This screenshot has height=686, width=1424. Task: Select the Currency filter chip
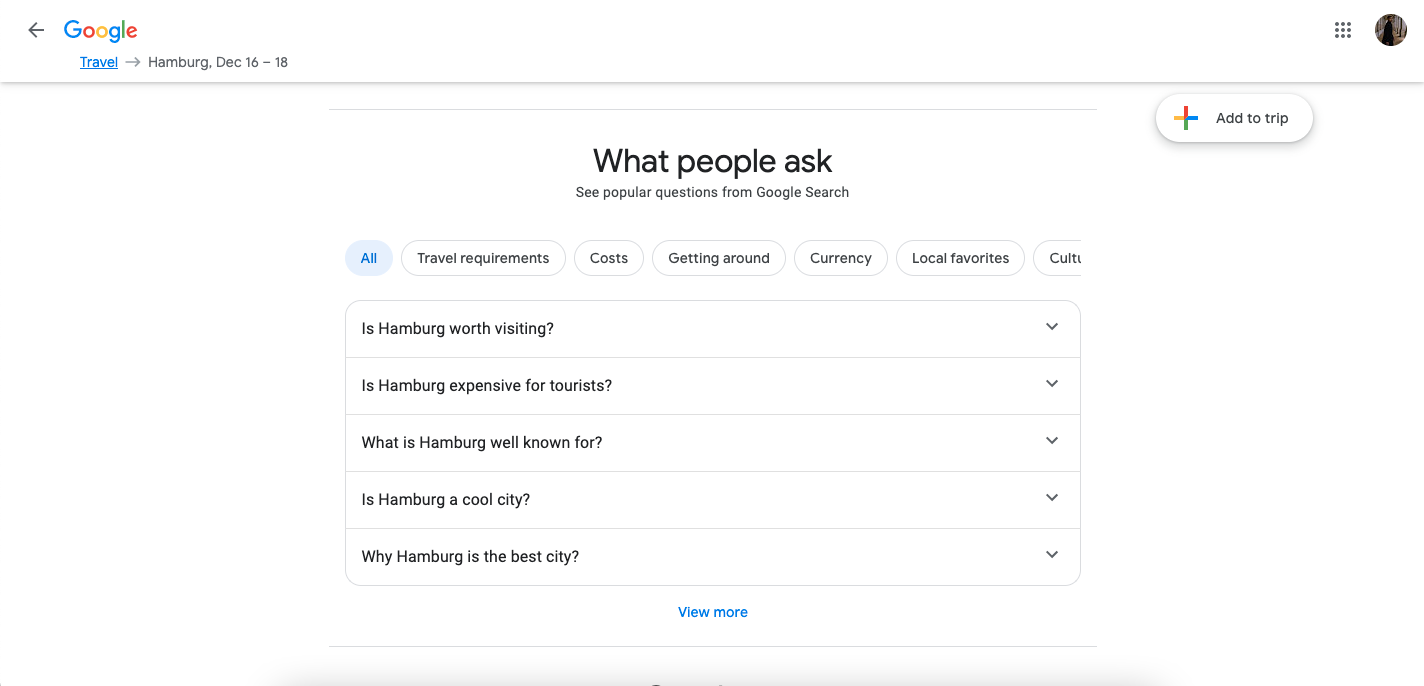pos(840,258)
